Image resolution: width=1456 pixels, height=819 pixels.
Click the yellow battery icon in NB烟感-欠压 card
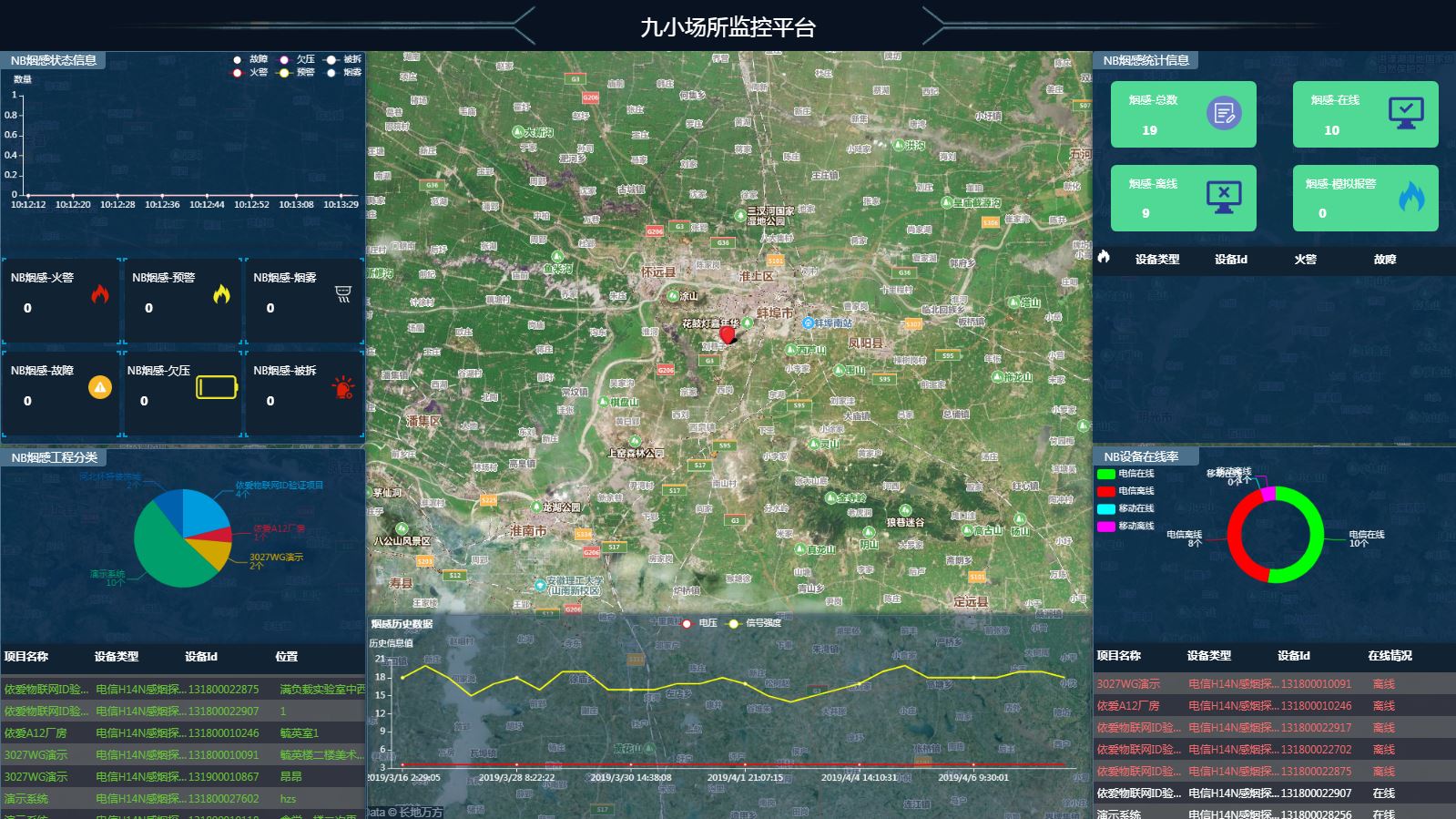coord(217,387)
